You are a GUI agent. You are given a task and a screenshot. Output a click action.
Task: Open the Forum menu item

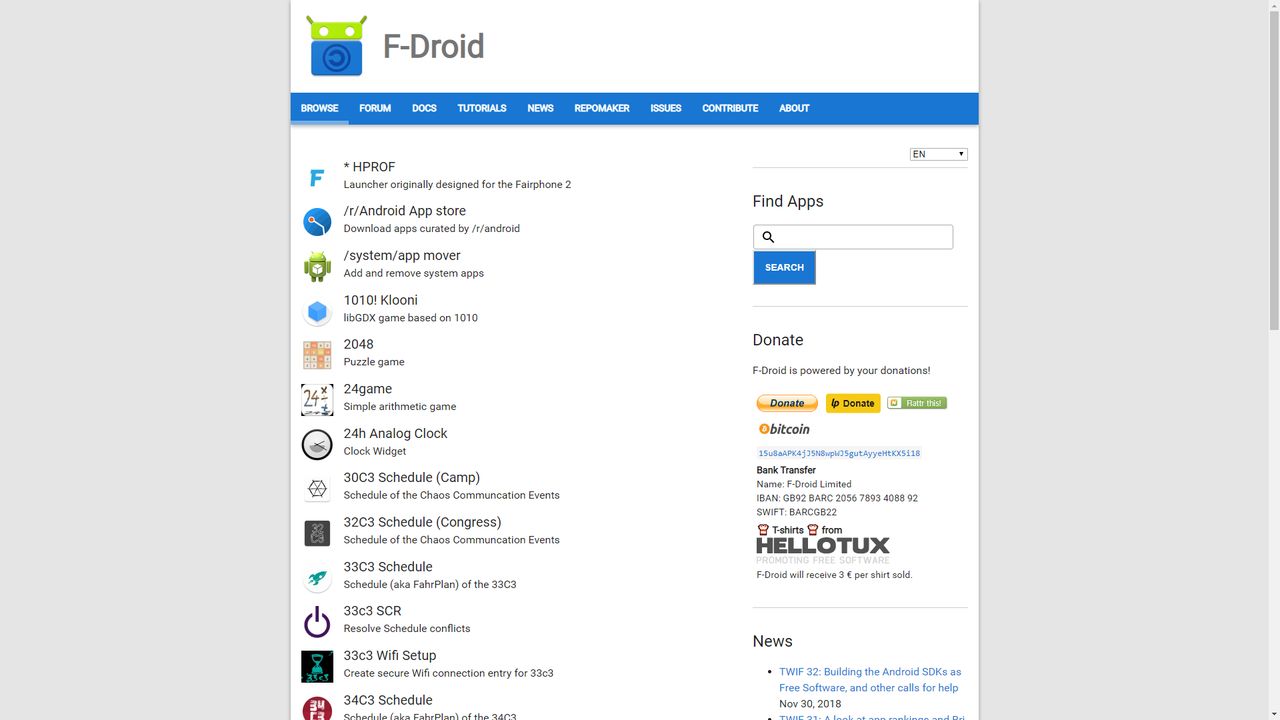pos(375,108)
